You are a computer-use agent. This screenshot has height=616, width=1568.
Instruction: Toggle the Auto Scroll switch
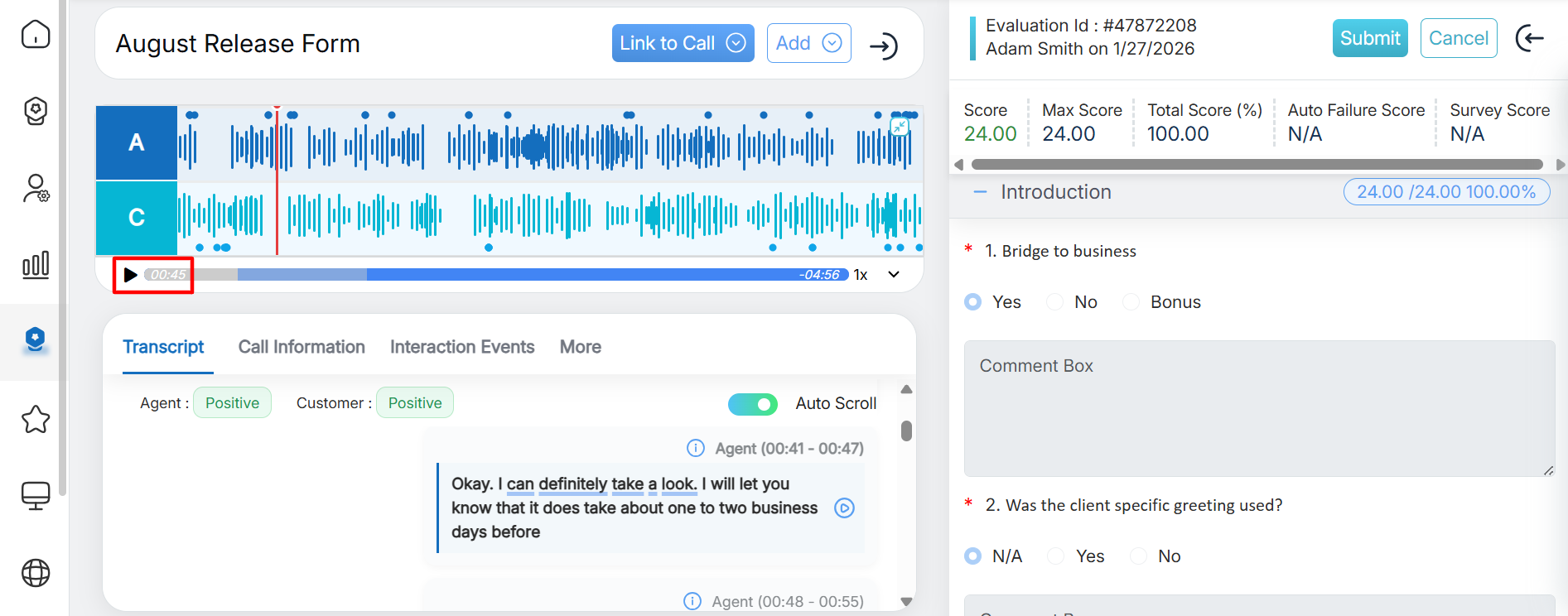[x=752, y=404]
